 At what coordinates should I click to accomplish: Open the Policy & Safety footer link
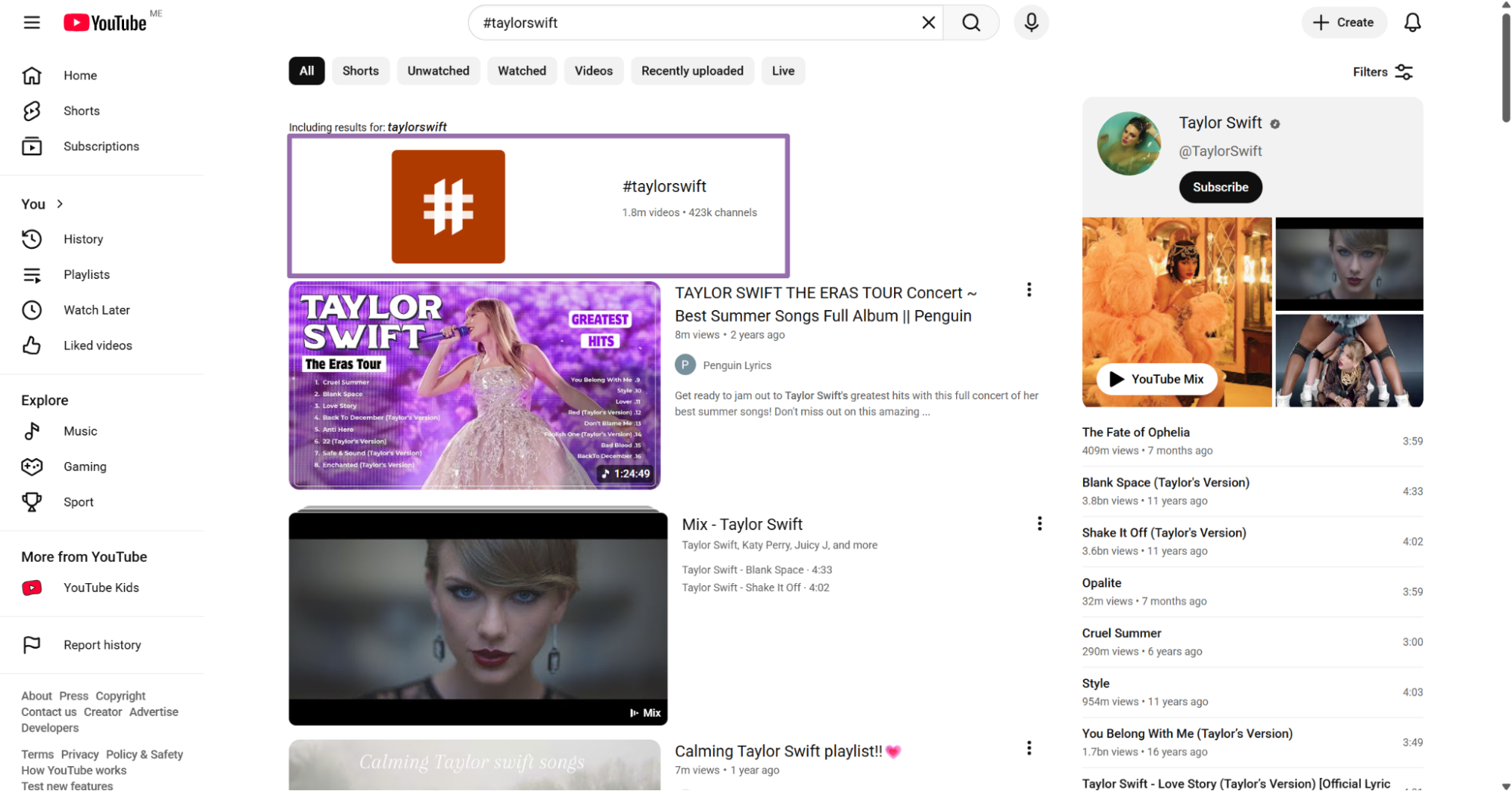(x=144, y=755)
